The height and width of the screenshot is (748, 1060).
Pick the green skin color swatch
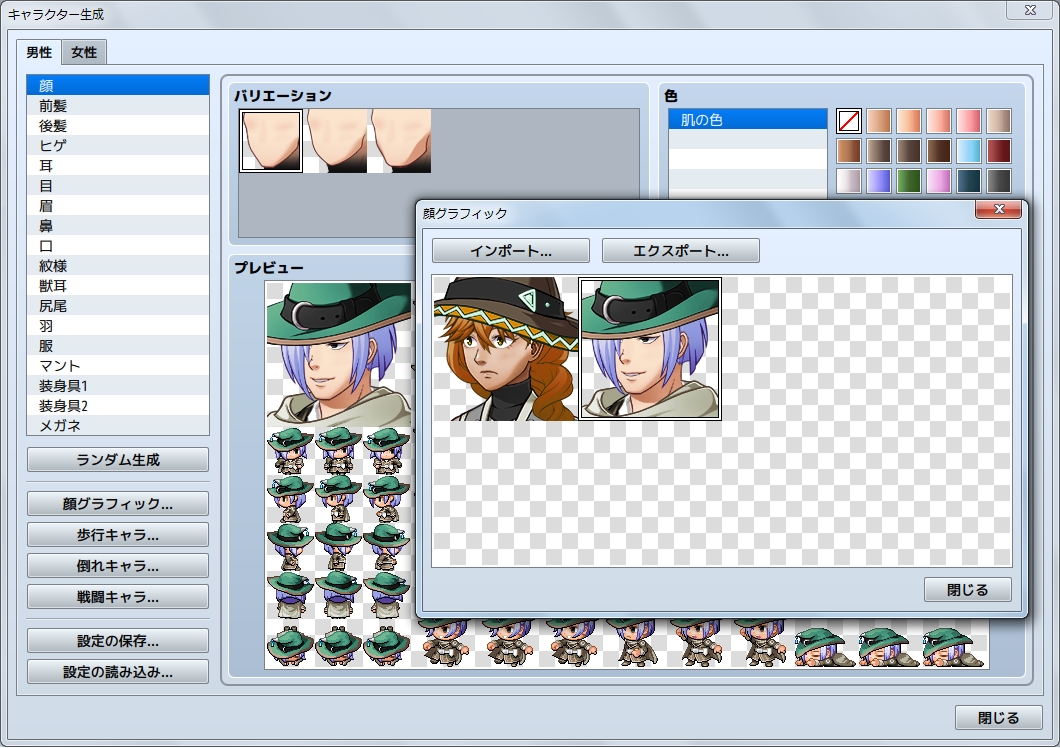(909, 181)
